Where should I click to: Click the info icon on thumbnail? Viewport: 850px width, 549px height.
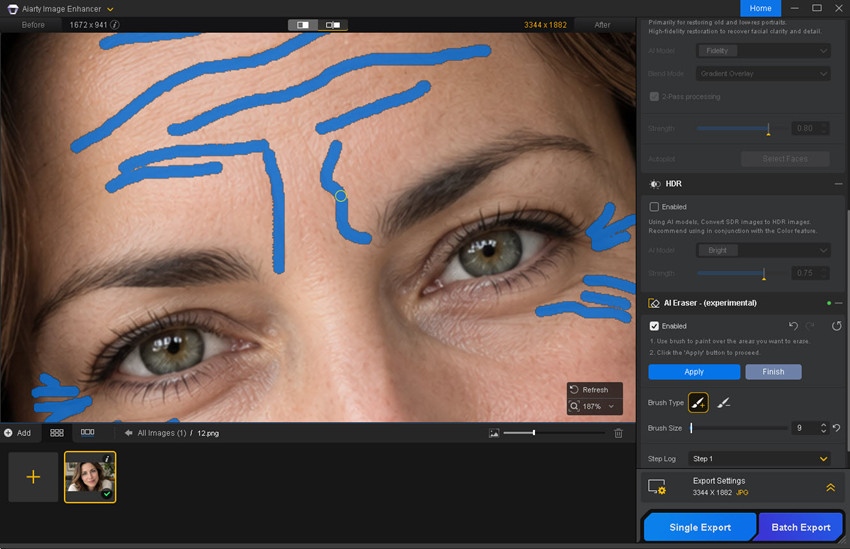point(107,458)
